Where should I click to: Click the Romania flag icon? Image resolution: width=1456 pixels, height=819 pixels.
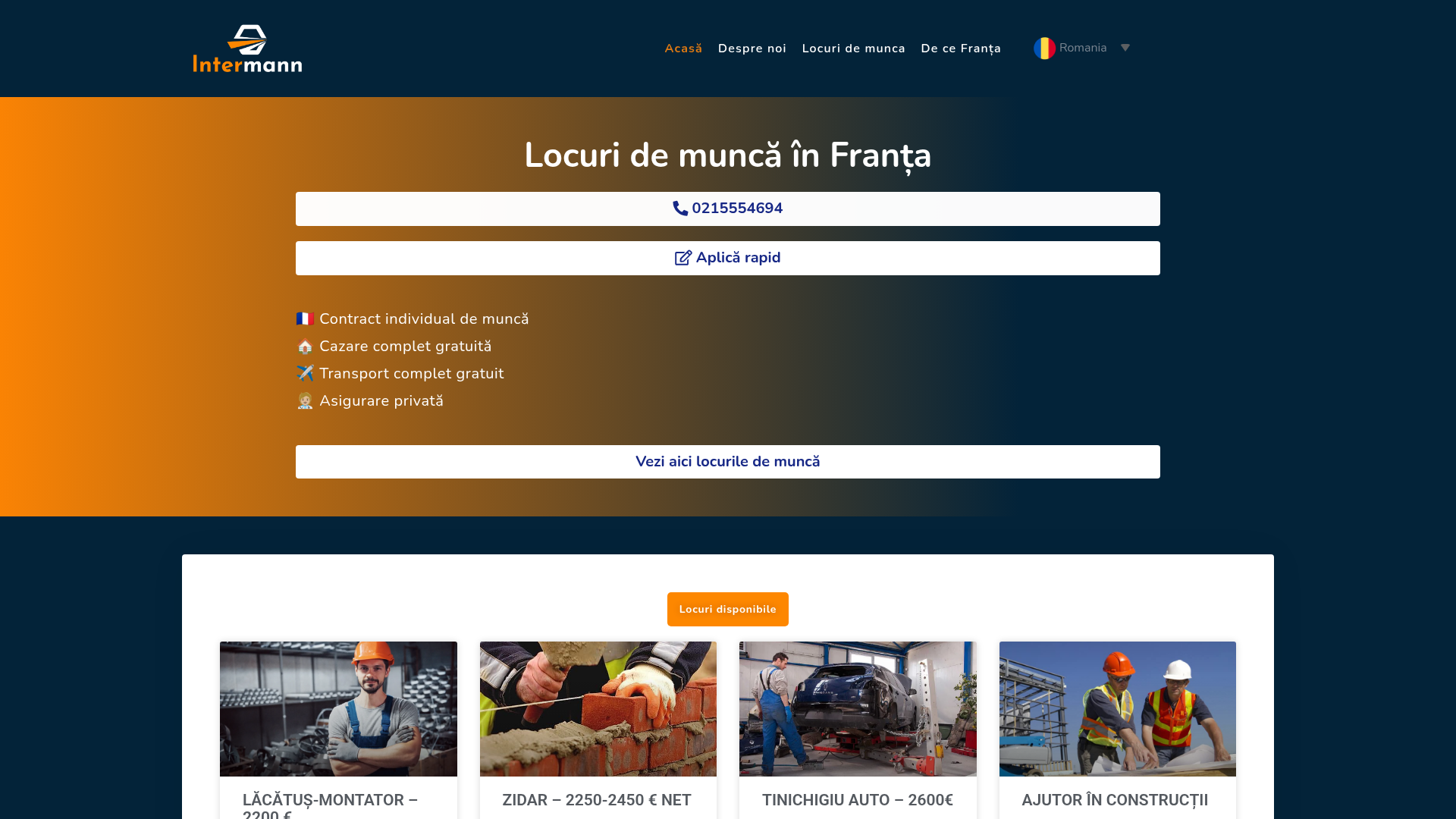1044,49
